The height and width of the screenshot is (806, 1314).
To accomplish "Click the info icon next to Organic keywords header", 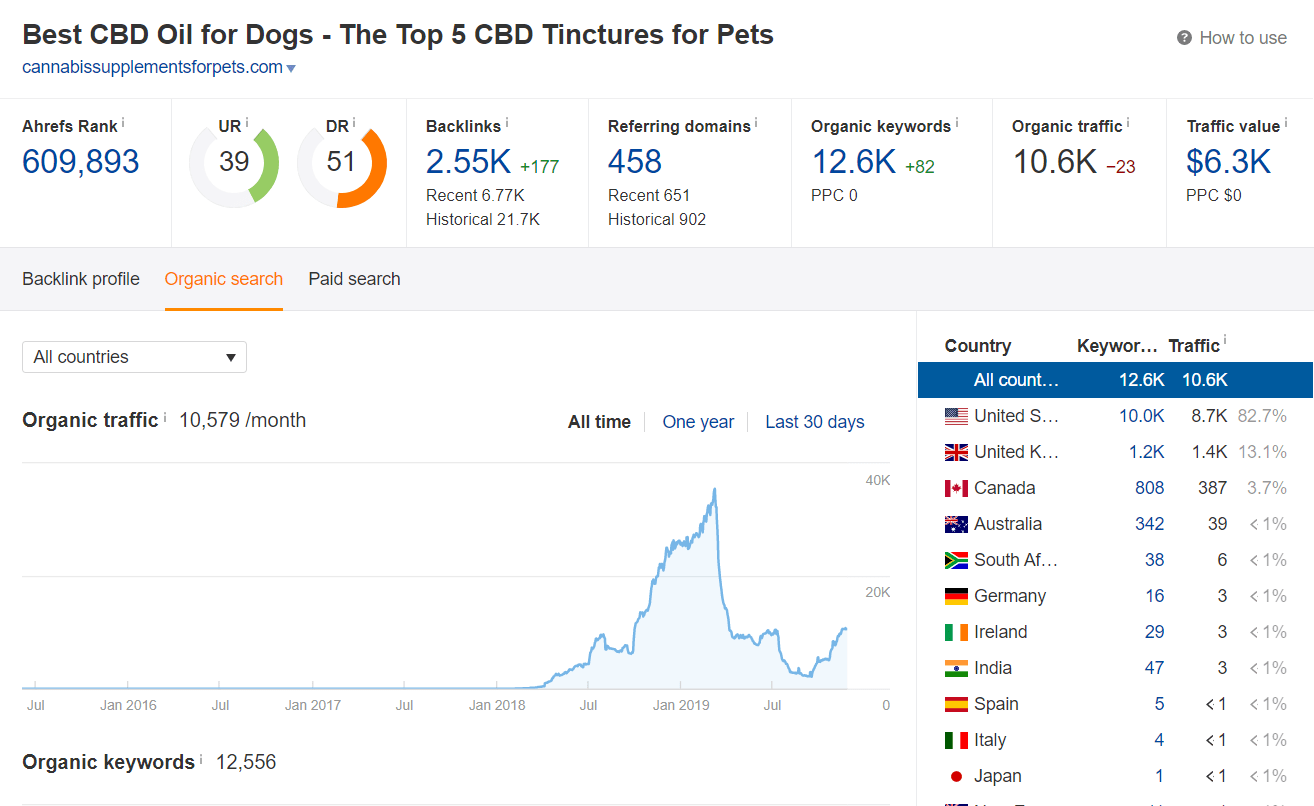I will [x=957, y=122].
